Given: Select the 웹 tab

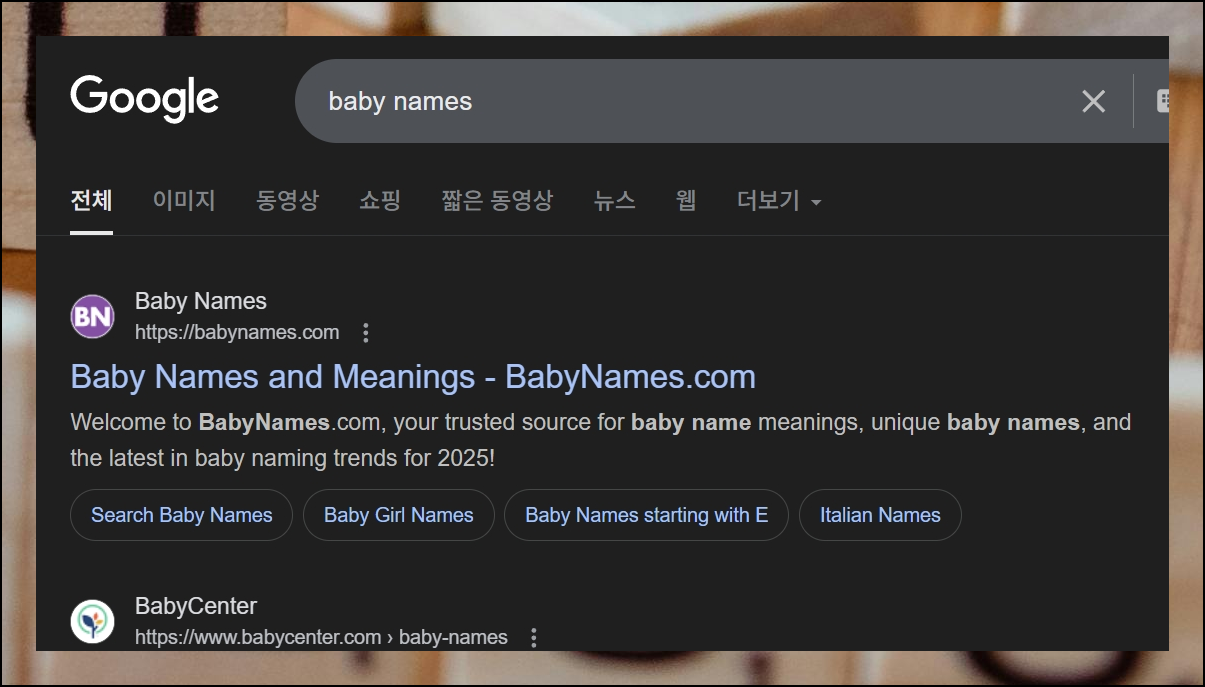Looking at the screenshot, I should pyautogui.click(x=686, y=200).
